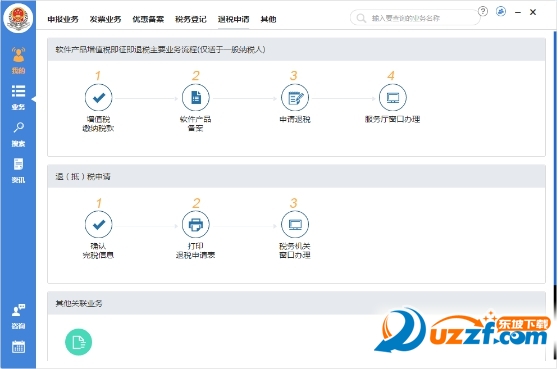Select the 税务机关窗口办理 monitor icon
Image resolution: width=558 pixels, height=369 pixels.
pos(295,225)
